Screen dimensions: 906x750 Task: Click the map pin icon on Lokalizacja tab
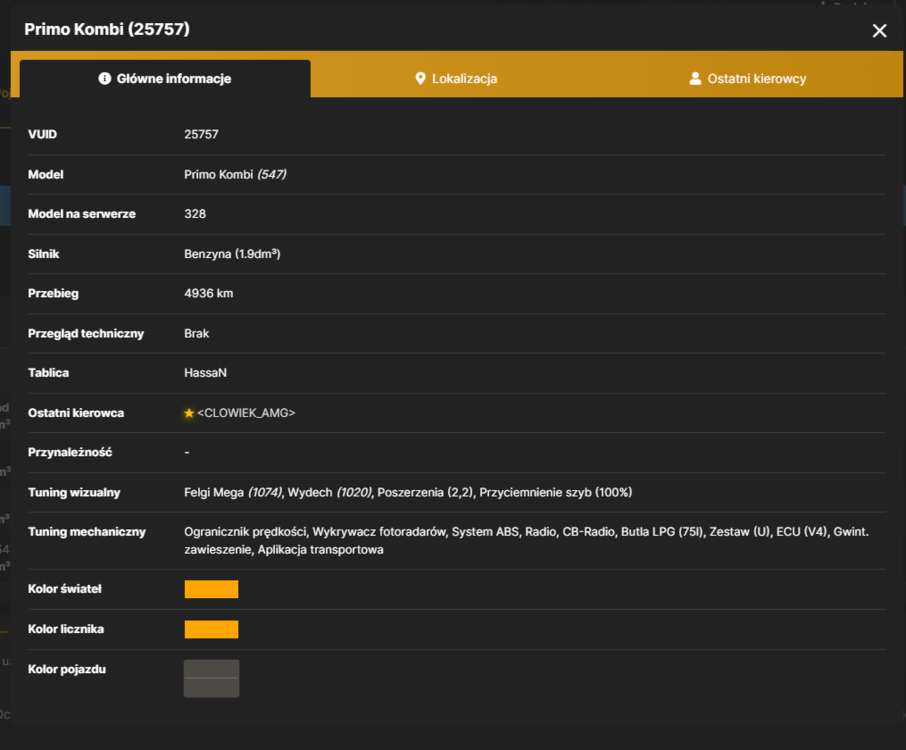click(x=420, y=79)
